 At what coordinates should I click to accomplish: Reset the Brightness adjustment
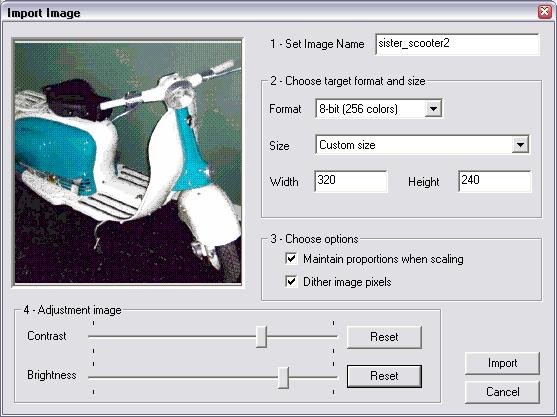tap(384, 376)
